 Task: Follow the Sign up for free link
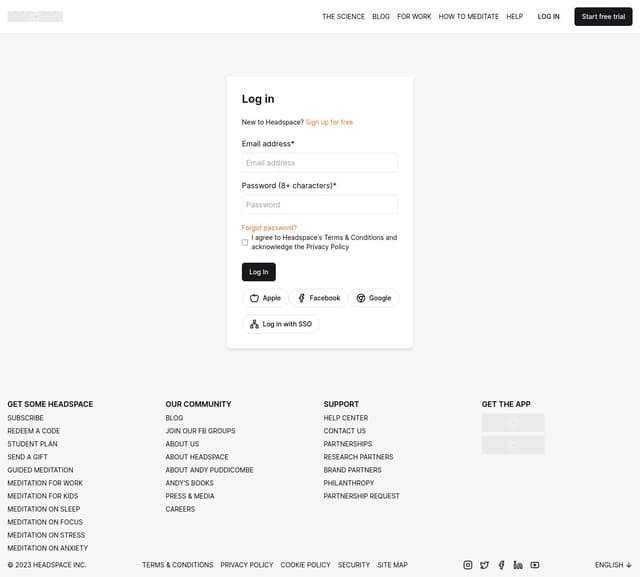[x=329, y=122]
